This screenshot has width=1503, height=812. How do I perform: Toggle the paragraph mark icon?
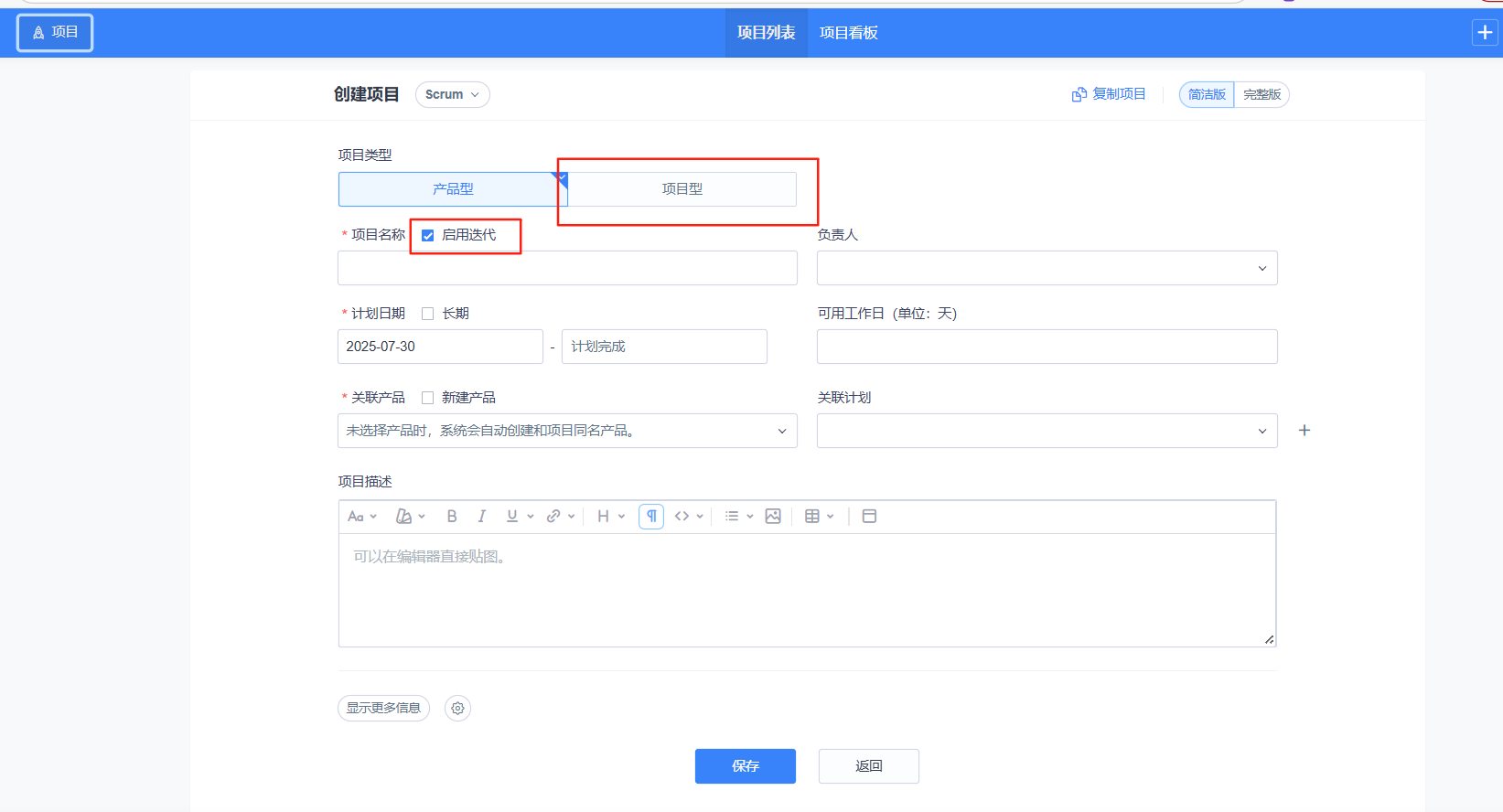(651, 517)
